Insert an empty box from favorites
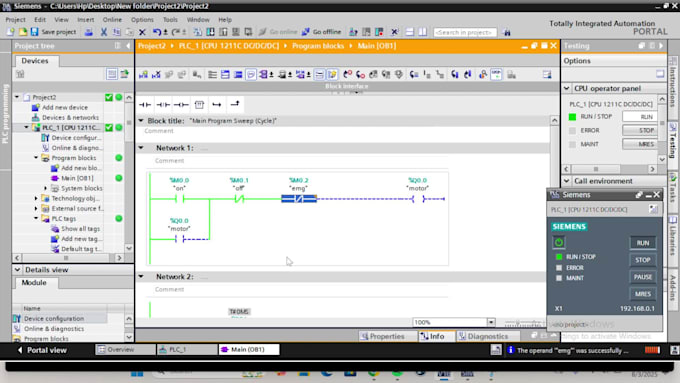The width and height of the screenshot is (680, 383). (x=199, y=105)
